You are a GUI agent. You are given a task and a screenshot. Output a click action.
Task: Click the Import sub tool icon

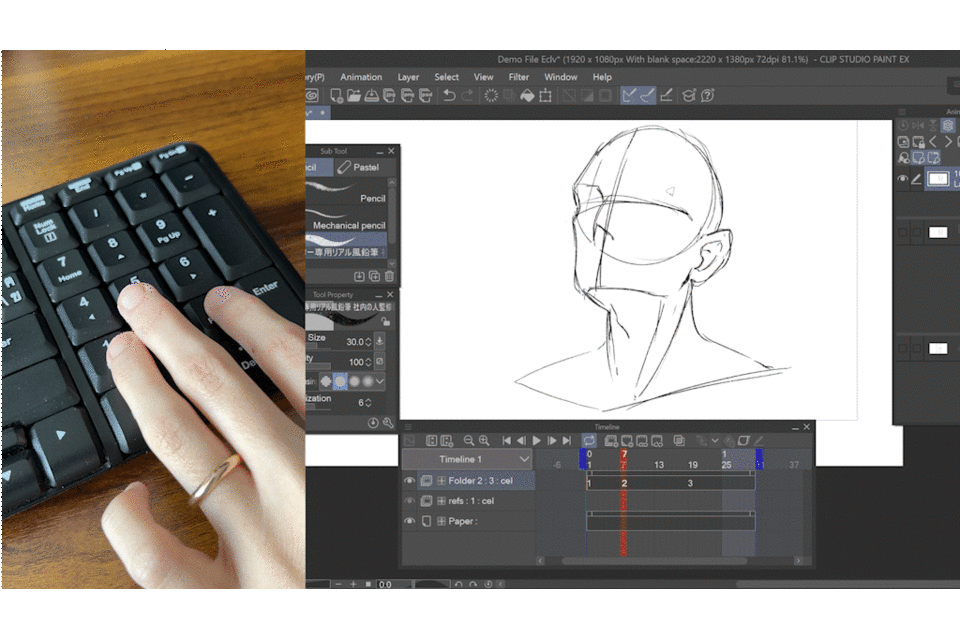pos(359,277)
